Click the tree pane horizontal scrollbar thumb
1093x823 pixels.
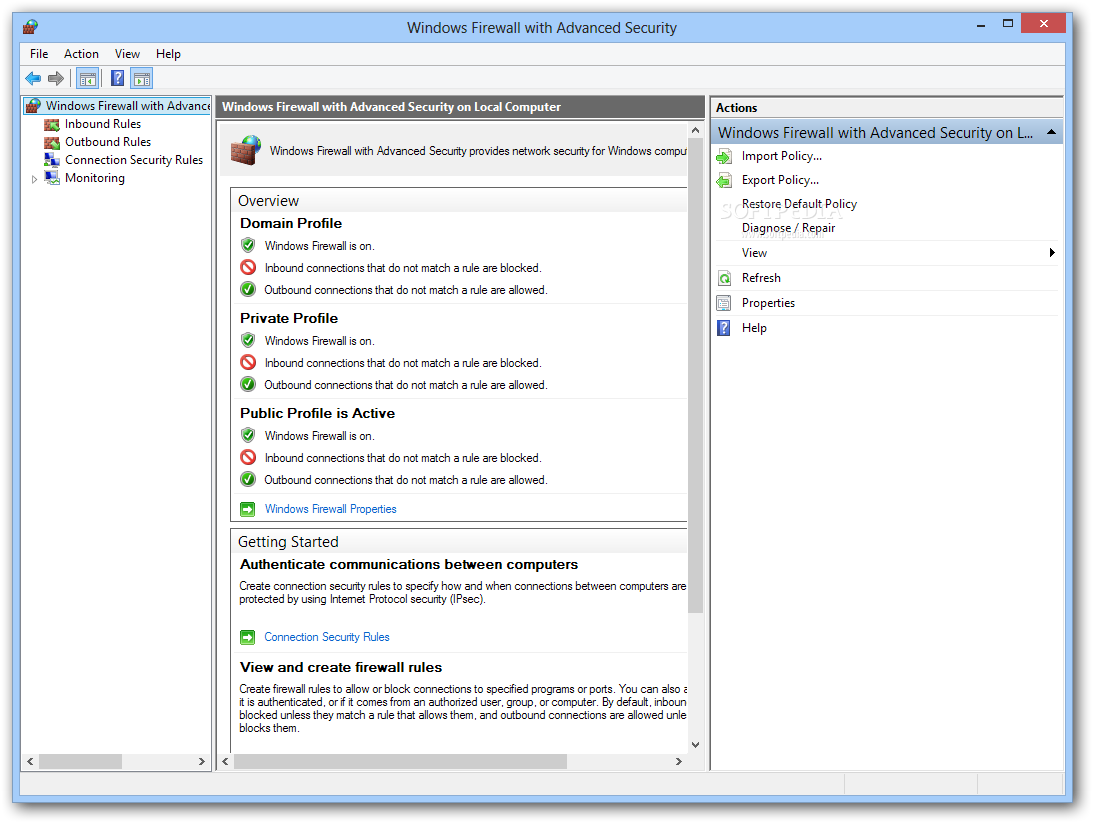coord(80,762)
